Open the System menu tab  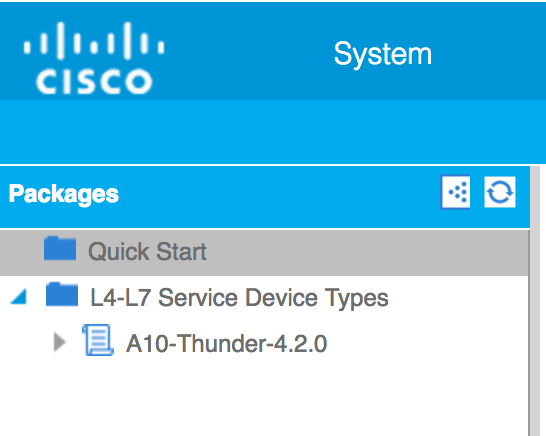click(x=383, y=54)
